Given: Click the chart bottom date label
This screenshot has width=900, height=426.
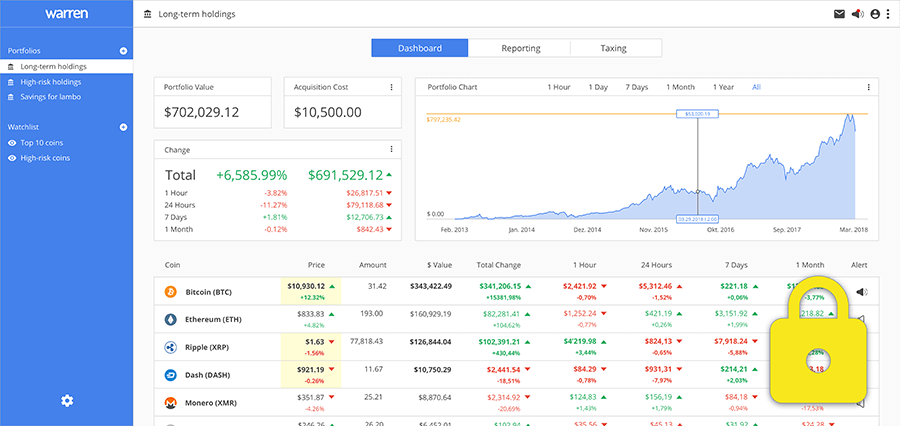Looking at the screenshot, I should coord(697,219).
